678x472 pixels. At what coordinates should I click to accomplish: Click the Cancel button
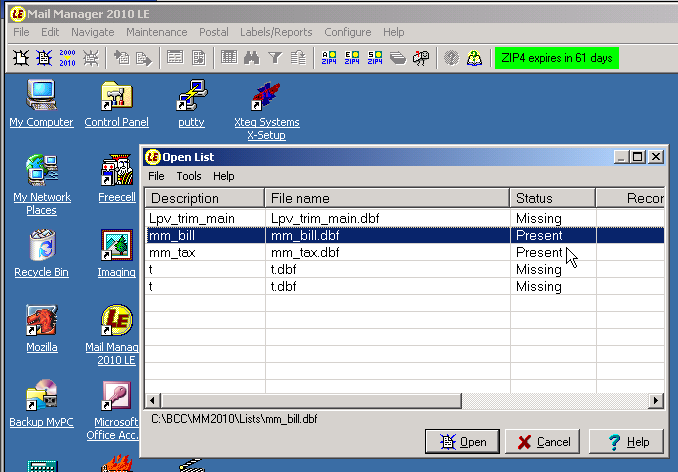543,442
